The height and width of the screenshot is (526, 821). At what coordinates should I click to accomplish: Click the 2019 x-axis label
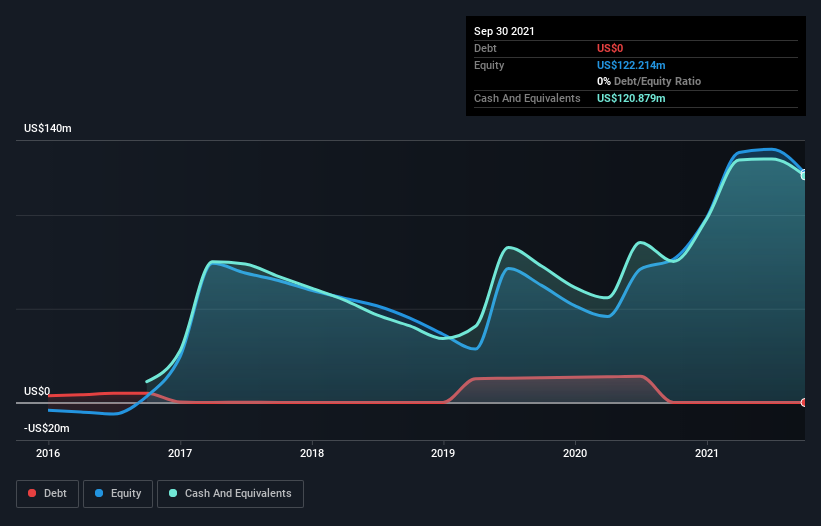[443, 453]
